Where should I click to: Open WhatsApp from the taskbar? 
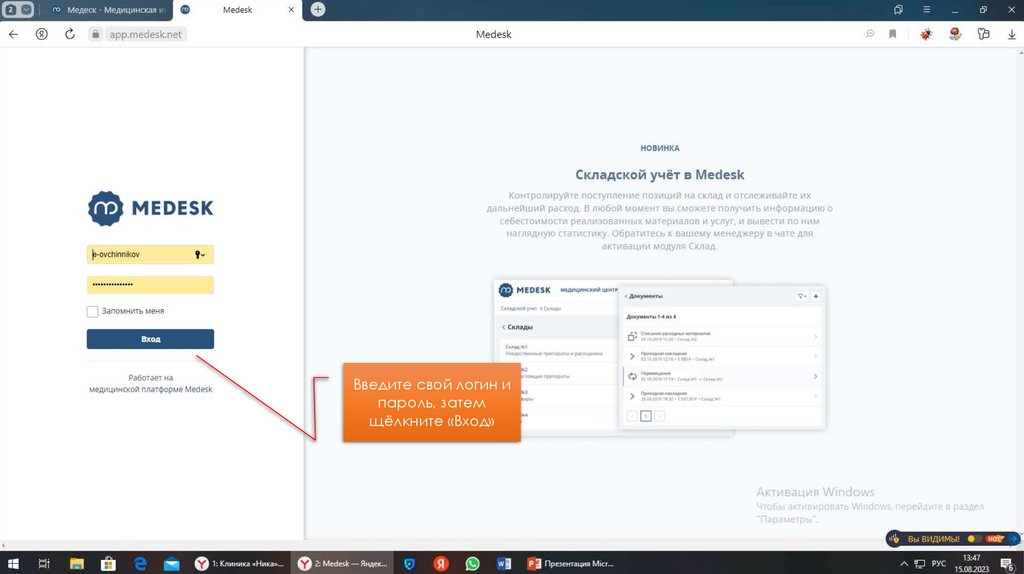tap(472, 564)
